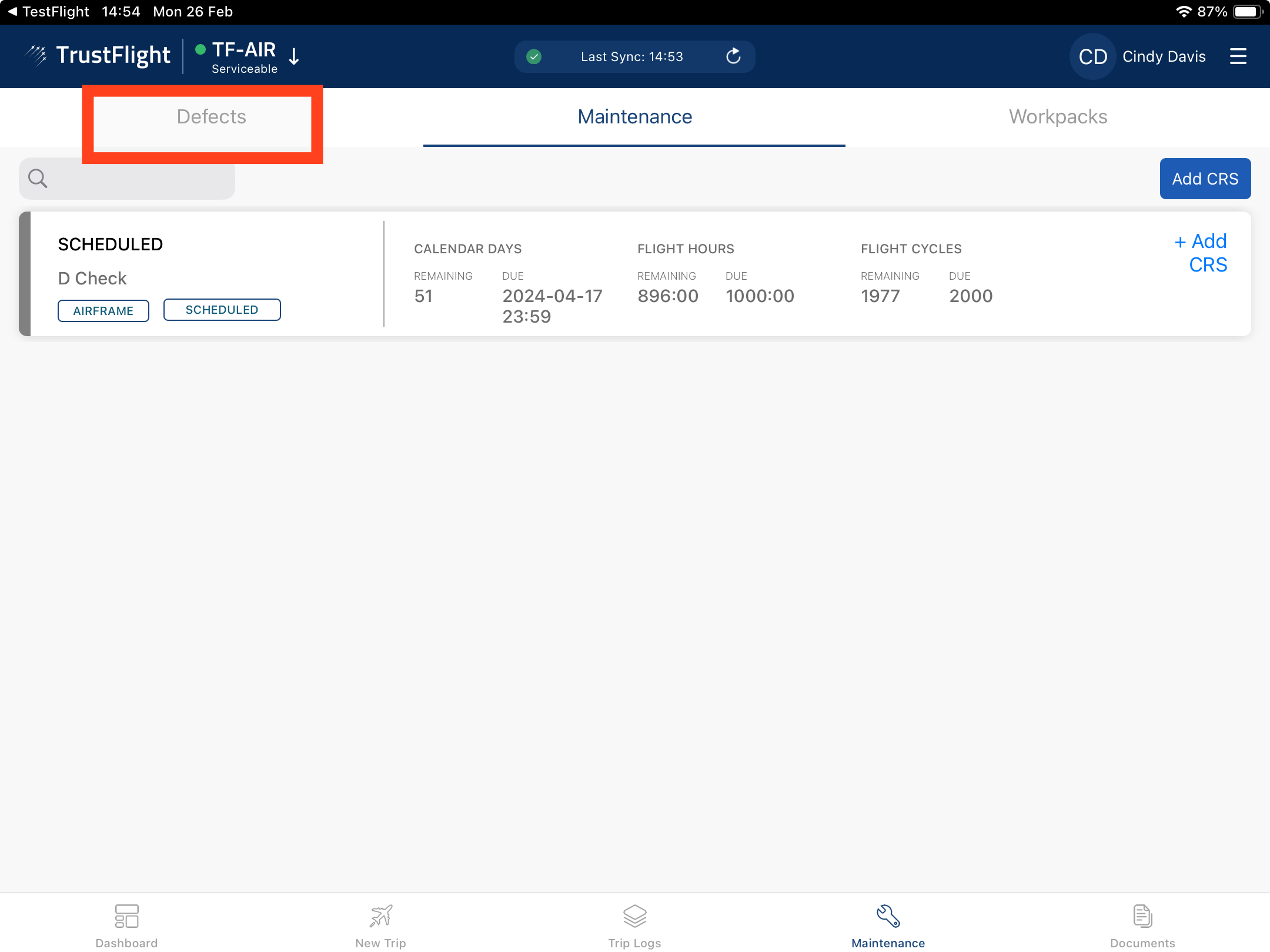Tap the green sync status checkmark
The height and width of the screenshot is (952, 1270).
[x=534, y=56]
